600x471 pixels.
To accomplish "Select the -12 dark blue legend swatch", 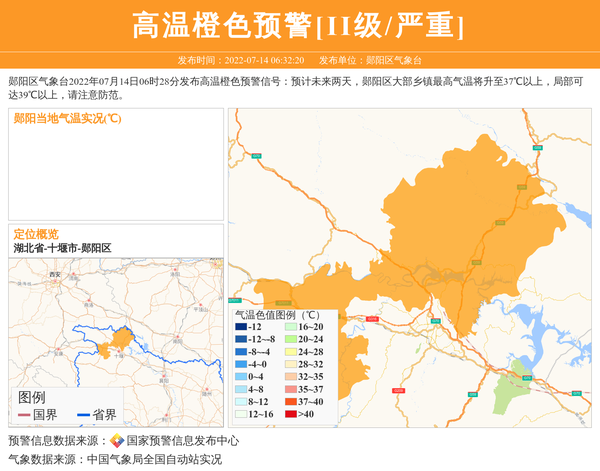I will [x=241, y=327].
